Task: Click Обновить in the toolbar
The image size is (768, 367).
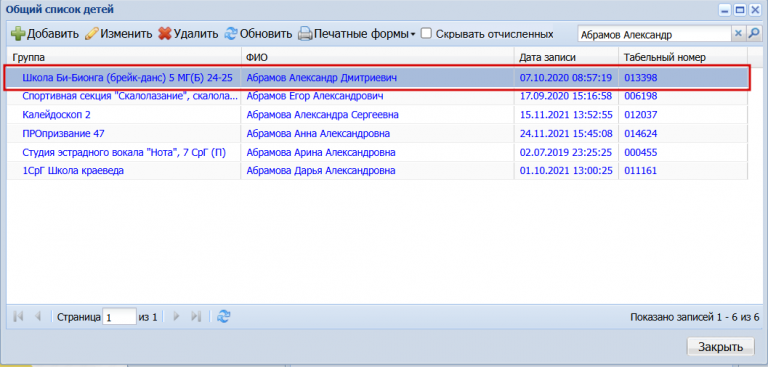Action: [x=258, y=34]
